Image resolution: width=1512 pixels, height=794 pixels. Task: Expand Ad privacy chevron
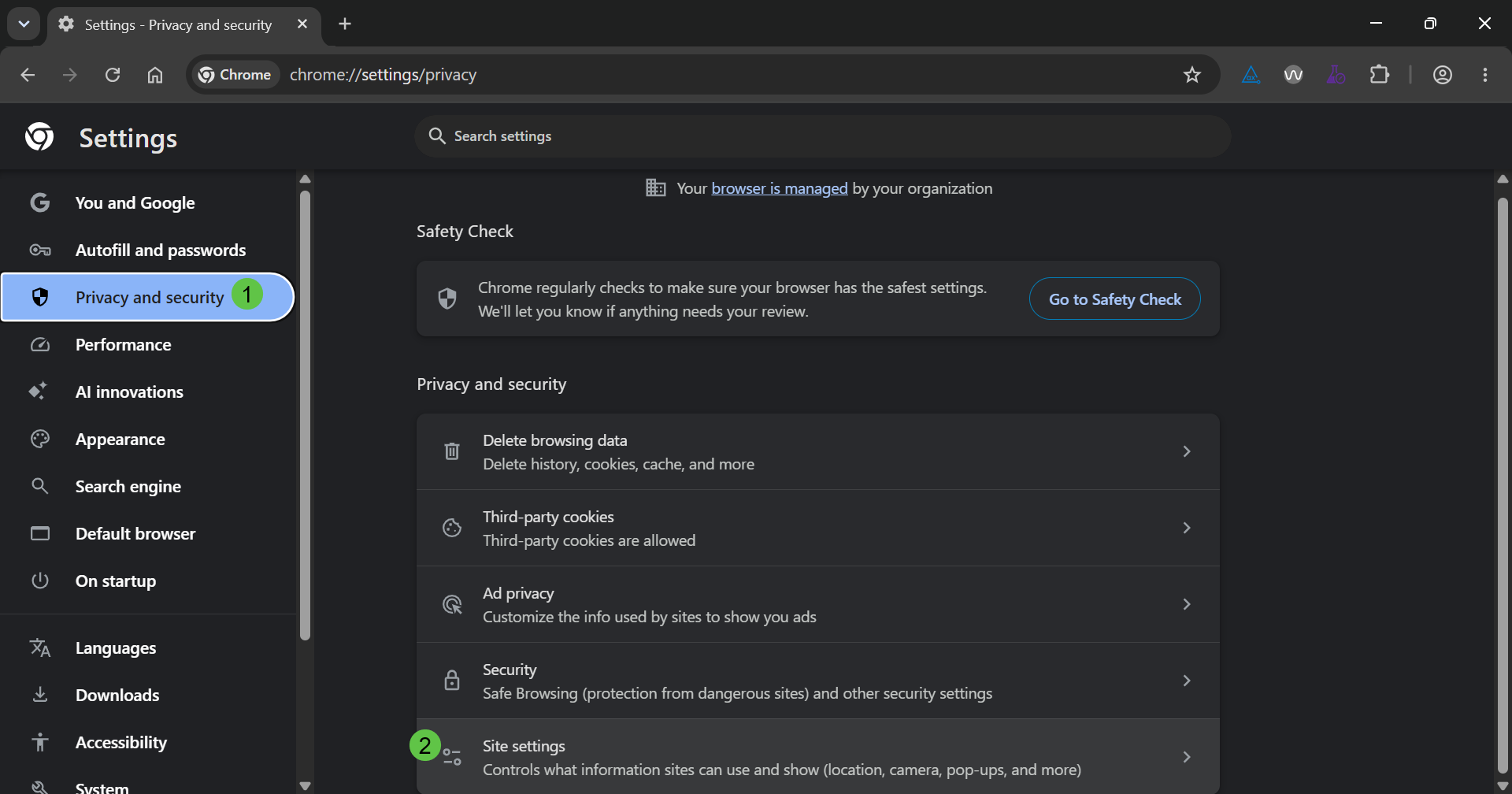1187,604
